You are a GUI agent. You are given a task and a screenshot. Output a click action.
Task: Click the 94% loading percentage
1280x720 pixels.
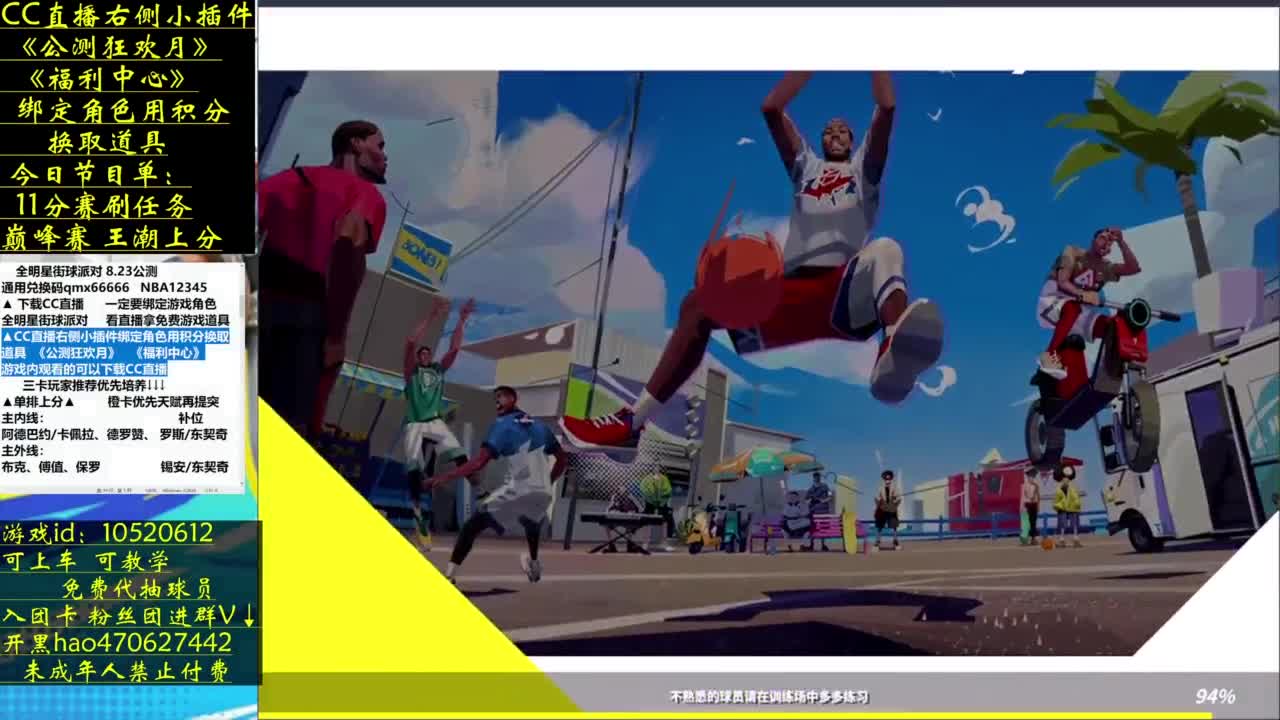(1215, 696)
